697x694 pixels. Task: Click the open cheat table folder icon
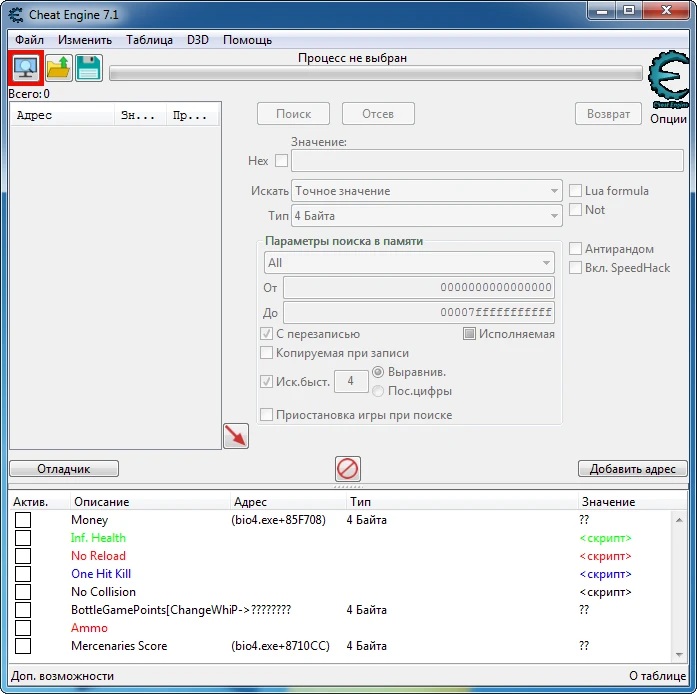[x=59, y=68]
